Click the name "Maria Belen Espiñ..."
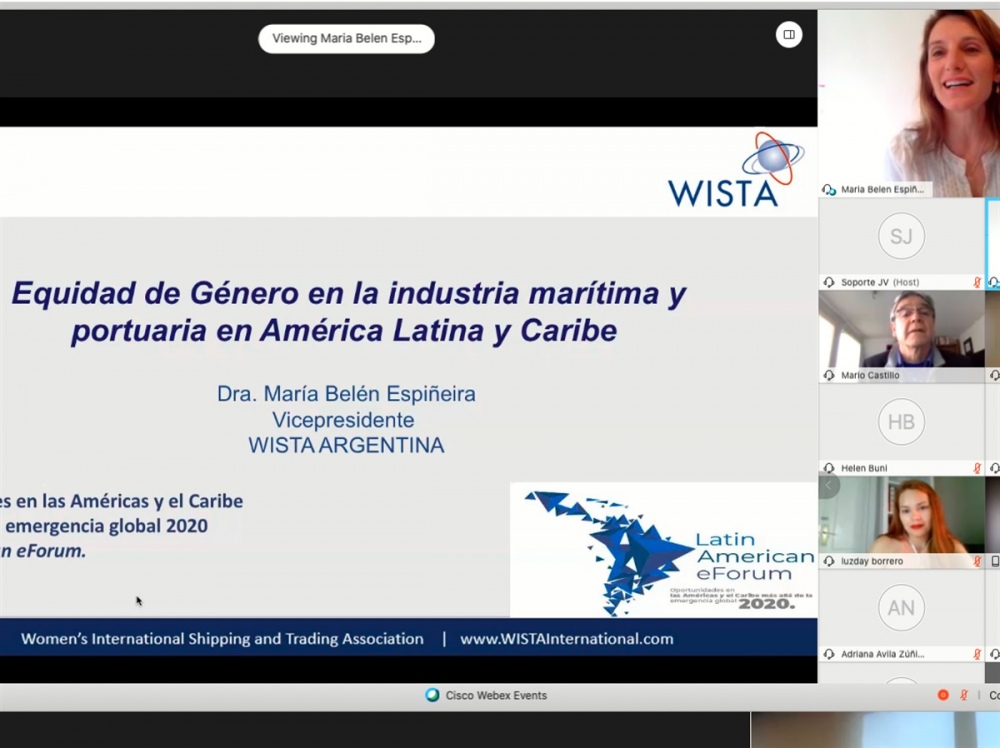This screenshot has width=1000, height=748. point(882,189)
